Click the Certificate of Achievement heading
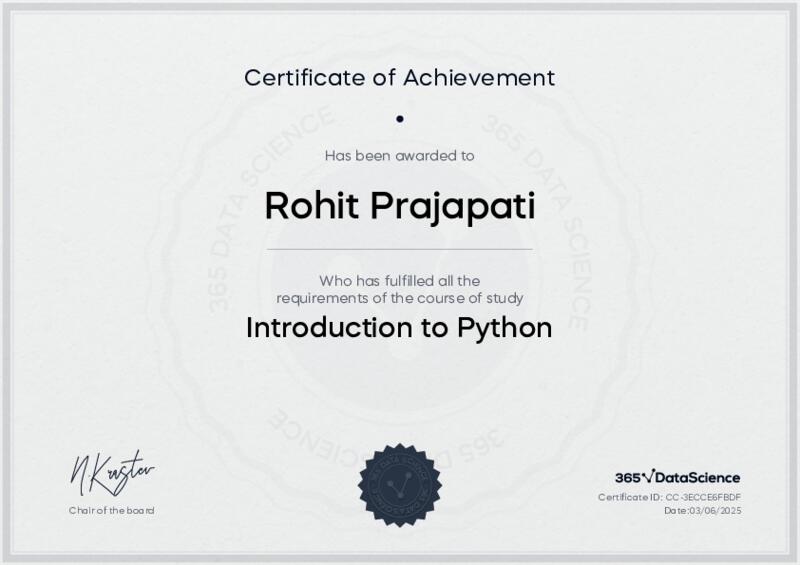The width and height of the screenshot is (800, 565). (x=399, y=77)
